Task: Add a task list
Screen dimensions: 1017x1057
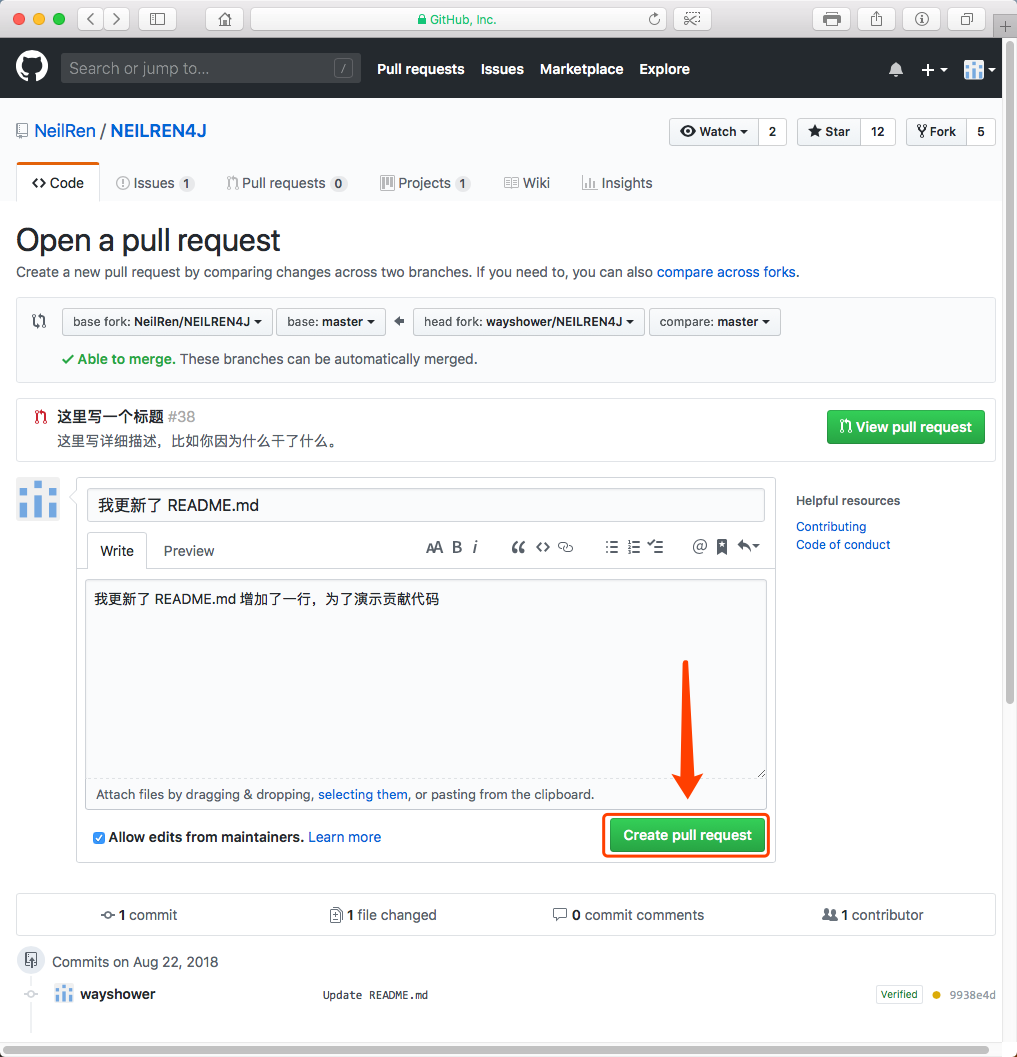Action: [x=656, y=547]
